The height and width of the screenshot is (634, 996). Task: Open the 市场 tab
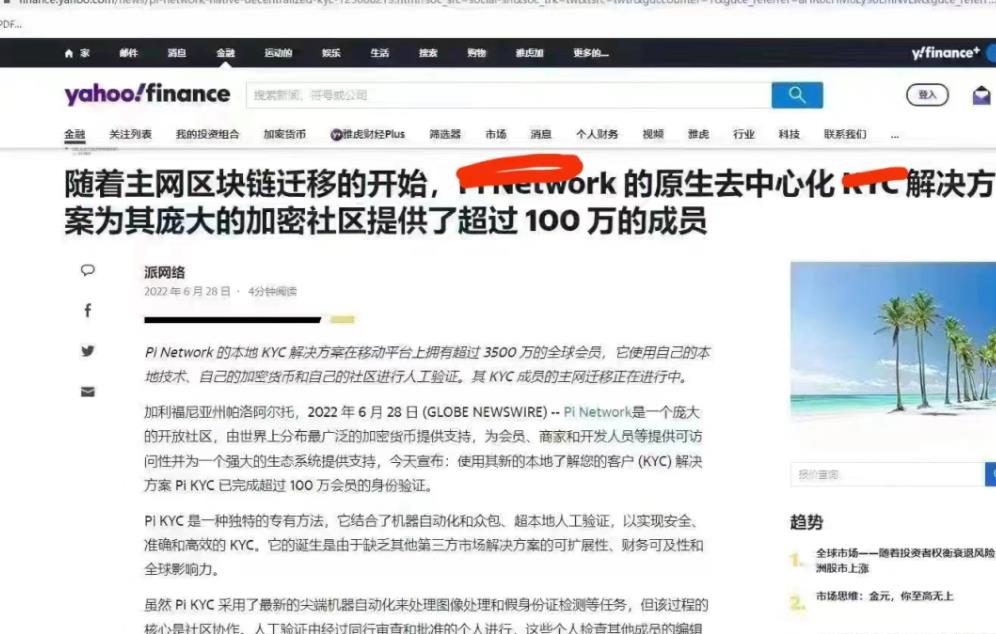[496, 134]
